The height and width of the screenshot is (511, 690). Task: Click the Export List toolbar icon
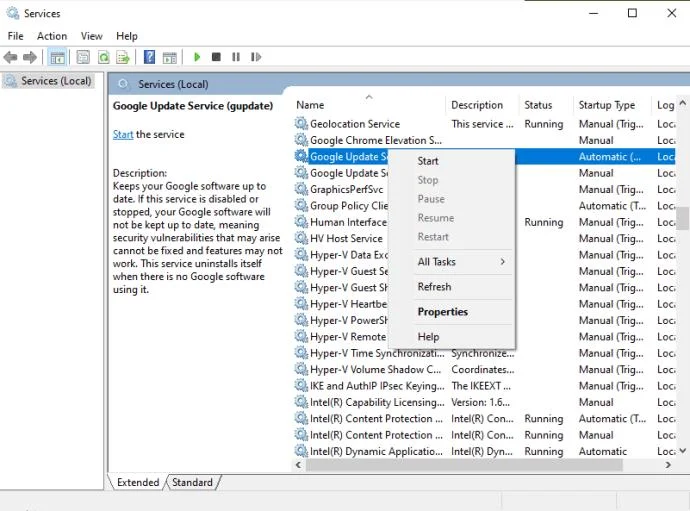[x=123, y=57]
